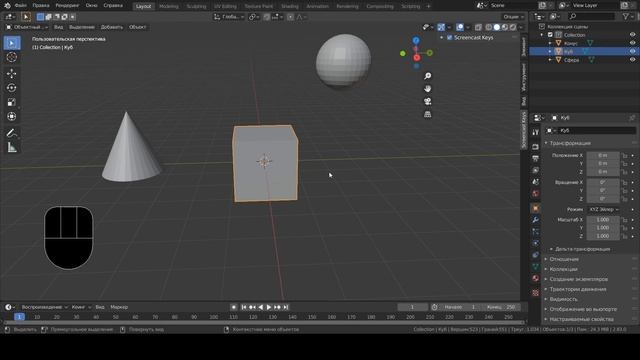Open the Particles properties tab icon
This screenshot has height=360, width=640.
pyautogui.click(x=536, y=231)
